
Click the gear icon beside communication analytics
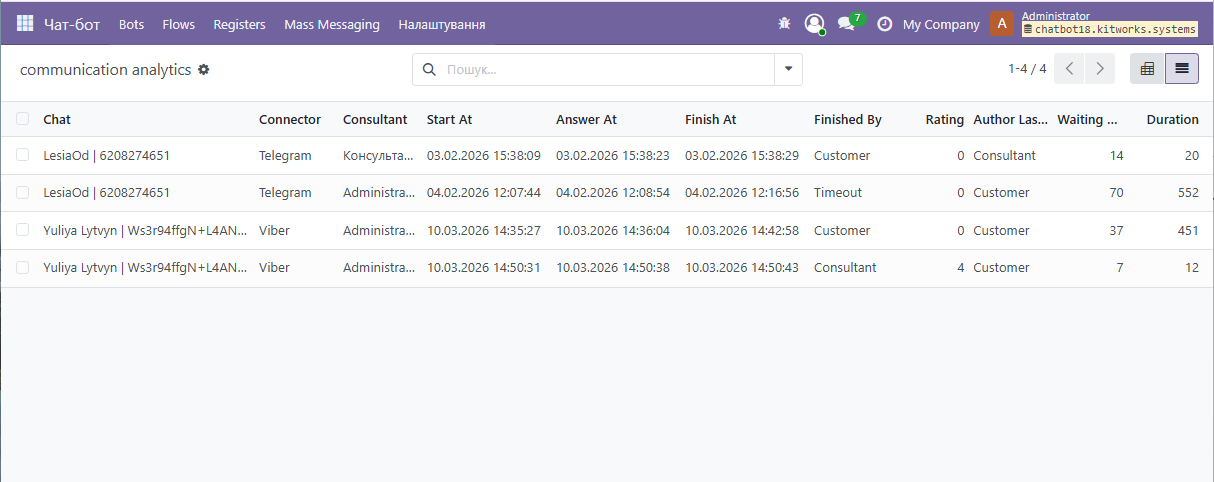pyautogui.click(x=204, y=70)
